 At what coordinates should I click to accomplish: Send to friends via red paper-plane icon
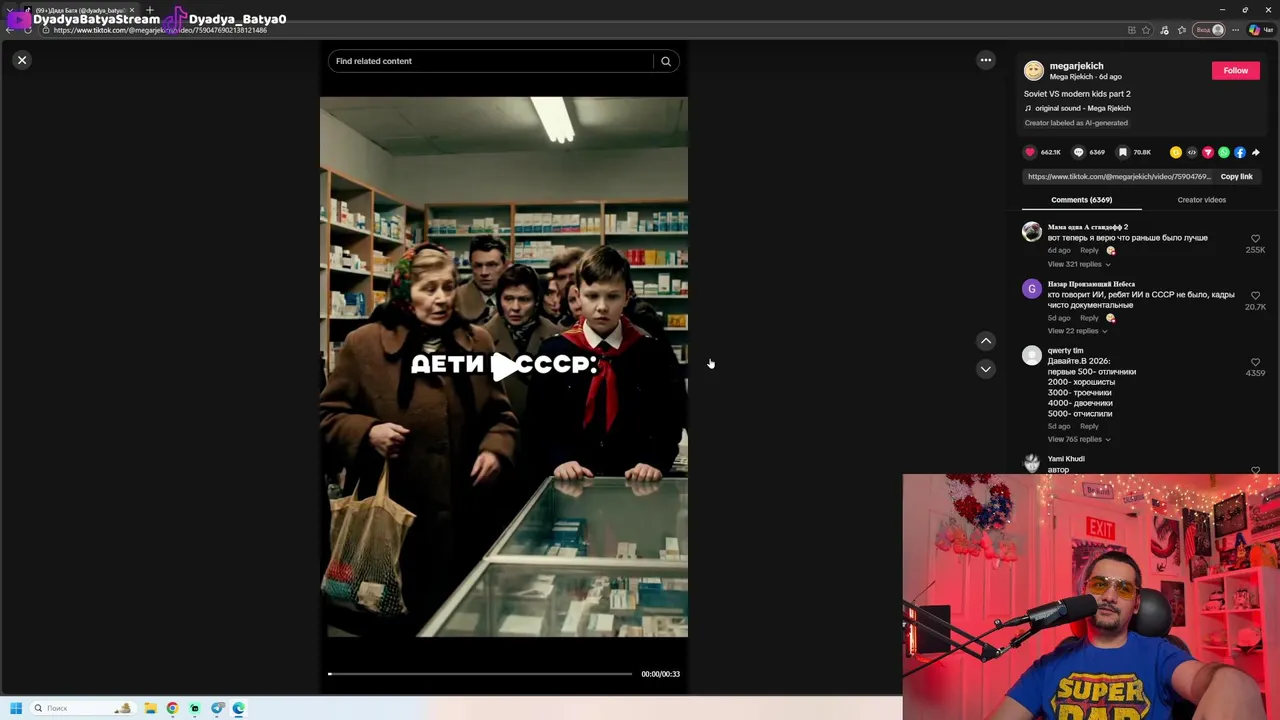tap(1208, 152)
